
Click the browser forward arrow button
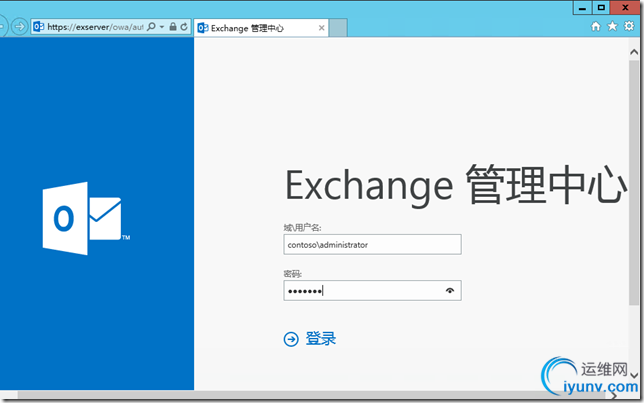(x=19, y=27)
